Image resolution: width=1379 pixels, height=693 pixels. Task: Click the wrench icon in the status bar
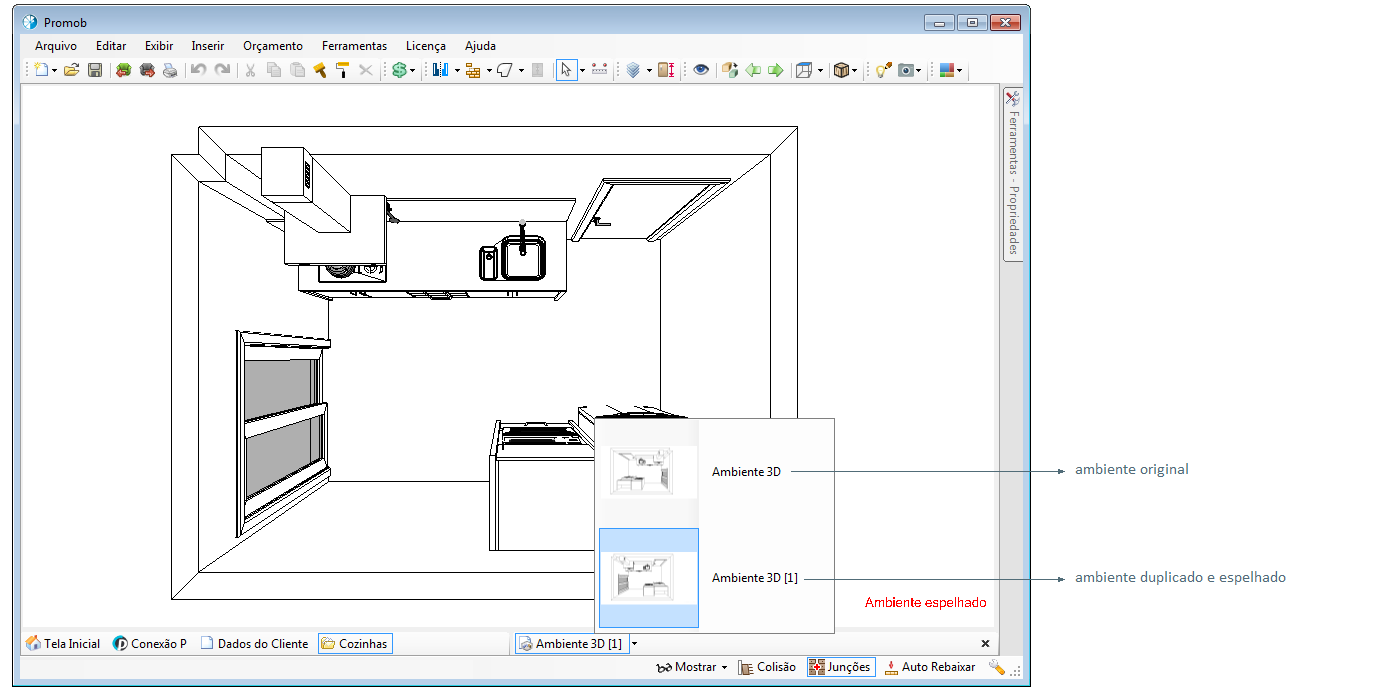(996, 667)
